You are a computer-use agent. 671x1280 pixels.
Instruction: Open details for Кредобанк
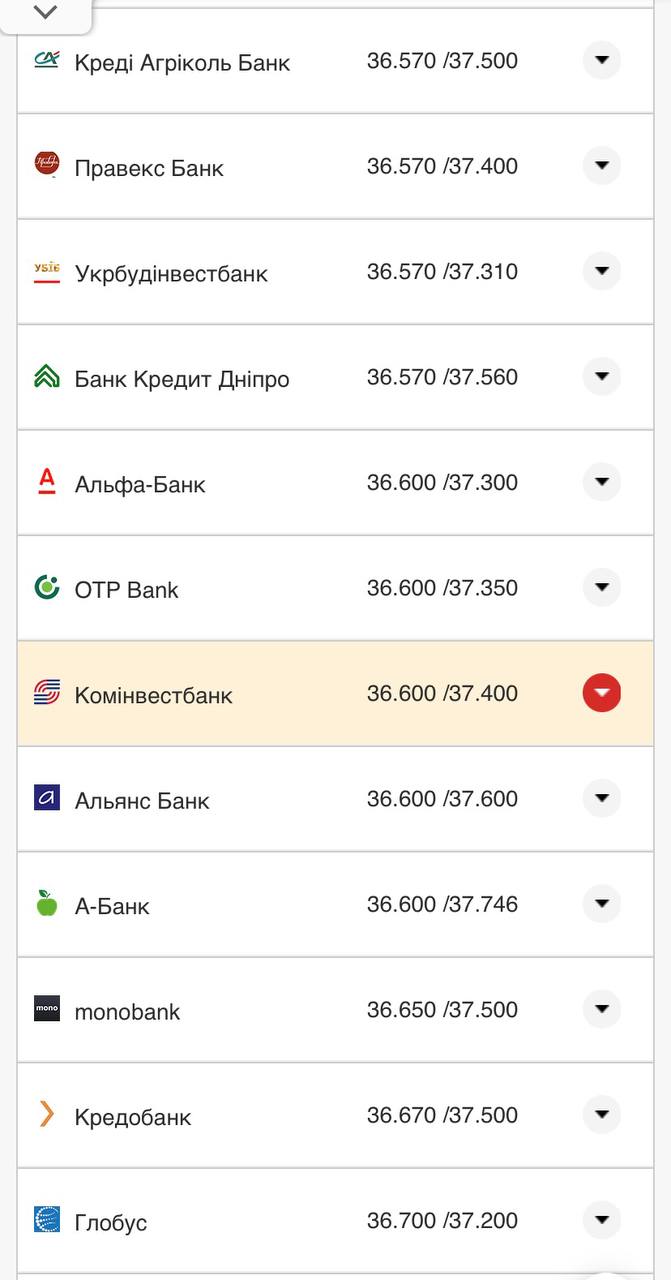(601, 1114)
